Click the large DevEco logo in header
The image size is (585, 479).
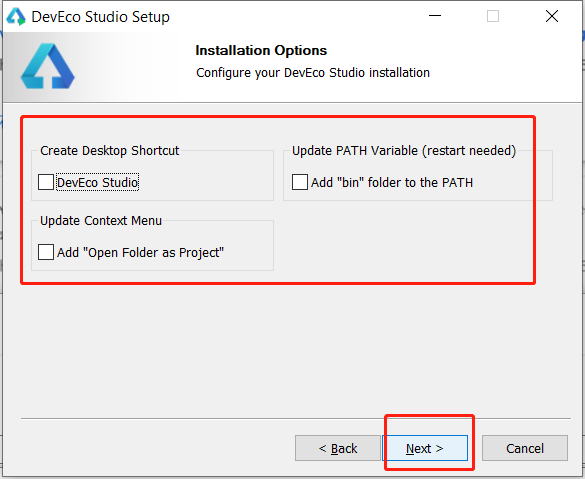[47, 66]
